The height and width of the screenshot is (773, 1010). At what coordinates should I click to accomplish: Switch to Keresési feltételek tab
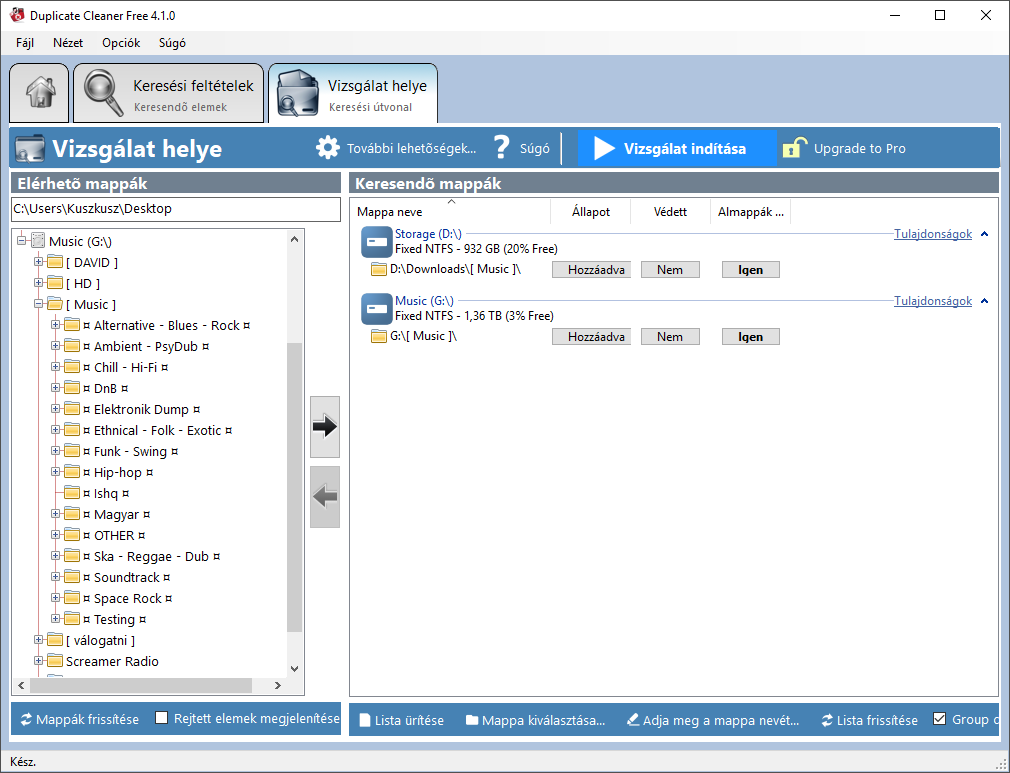pyautogui.click(x=169, y=93)
